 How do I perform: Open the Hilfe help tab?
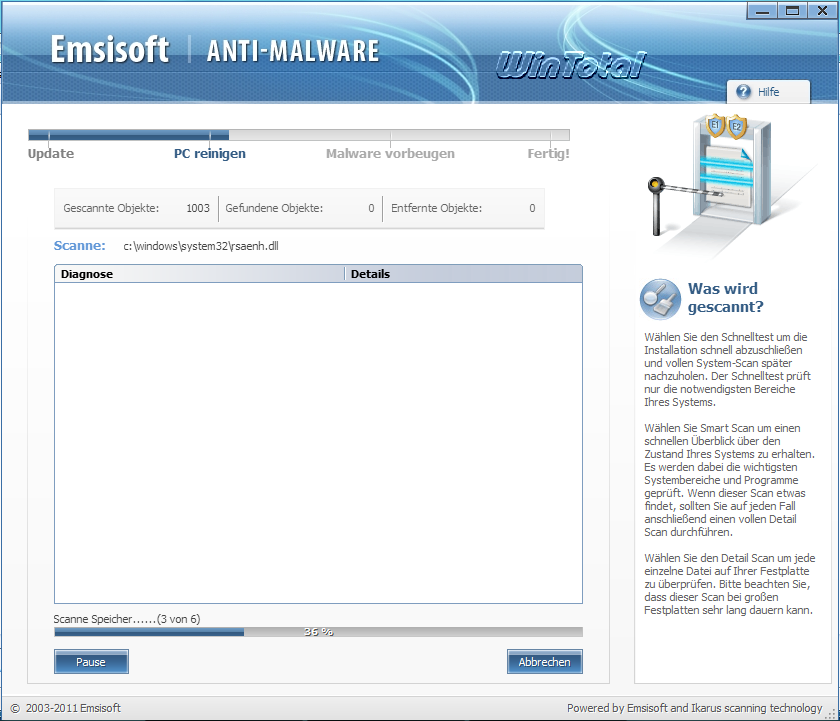point(768,92)
